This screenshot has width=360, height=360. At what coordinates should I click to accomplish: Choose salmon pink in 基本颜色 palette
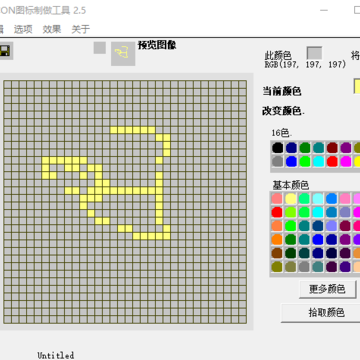pos(277,198)
